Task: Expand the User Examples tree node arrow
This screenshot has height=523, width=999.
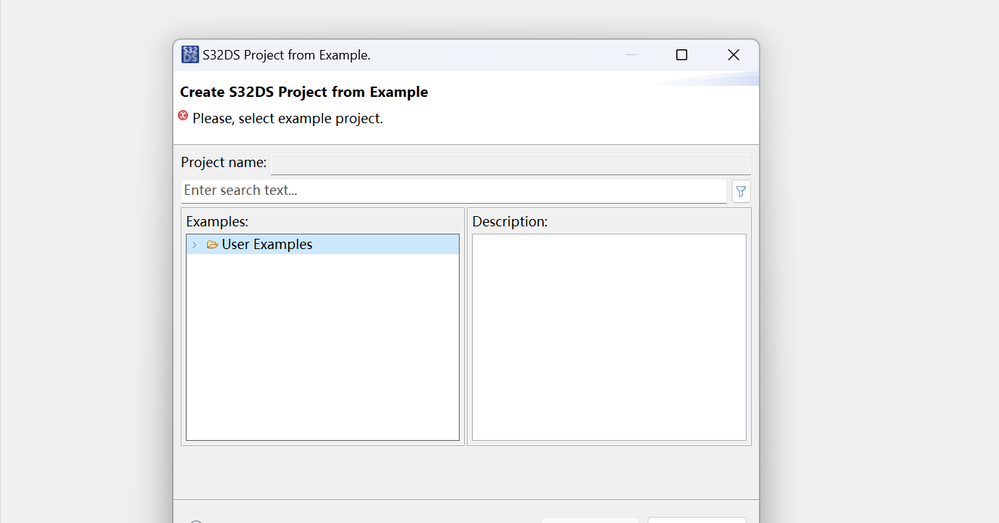Action: coord(194,245)
